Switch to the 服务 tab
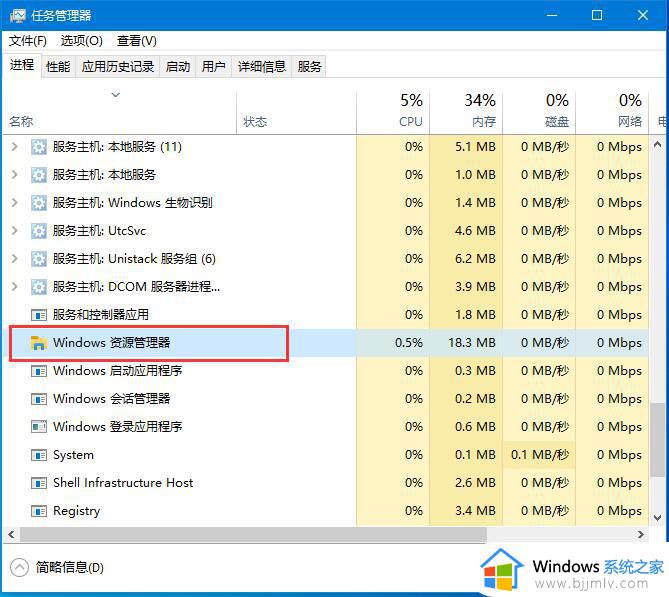 point(309,67)
